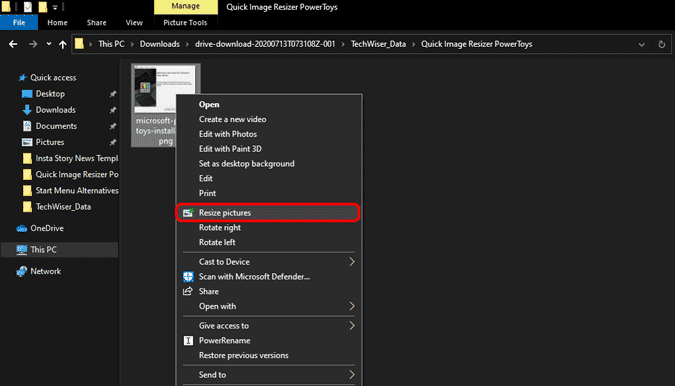Viewport: 675px width, 386px height.
Task: Click the Resize pictures PowerToys icon
Action: [188, 213]
